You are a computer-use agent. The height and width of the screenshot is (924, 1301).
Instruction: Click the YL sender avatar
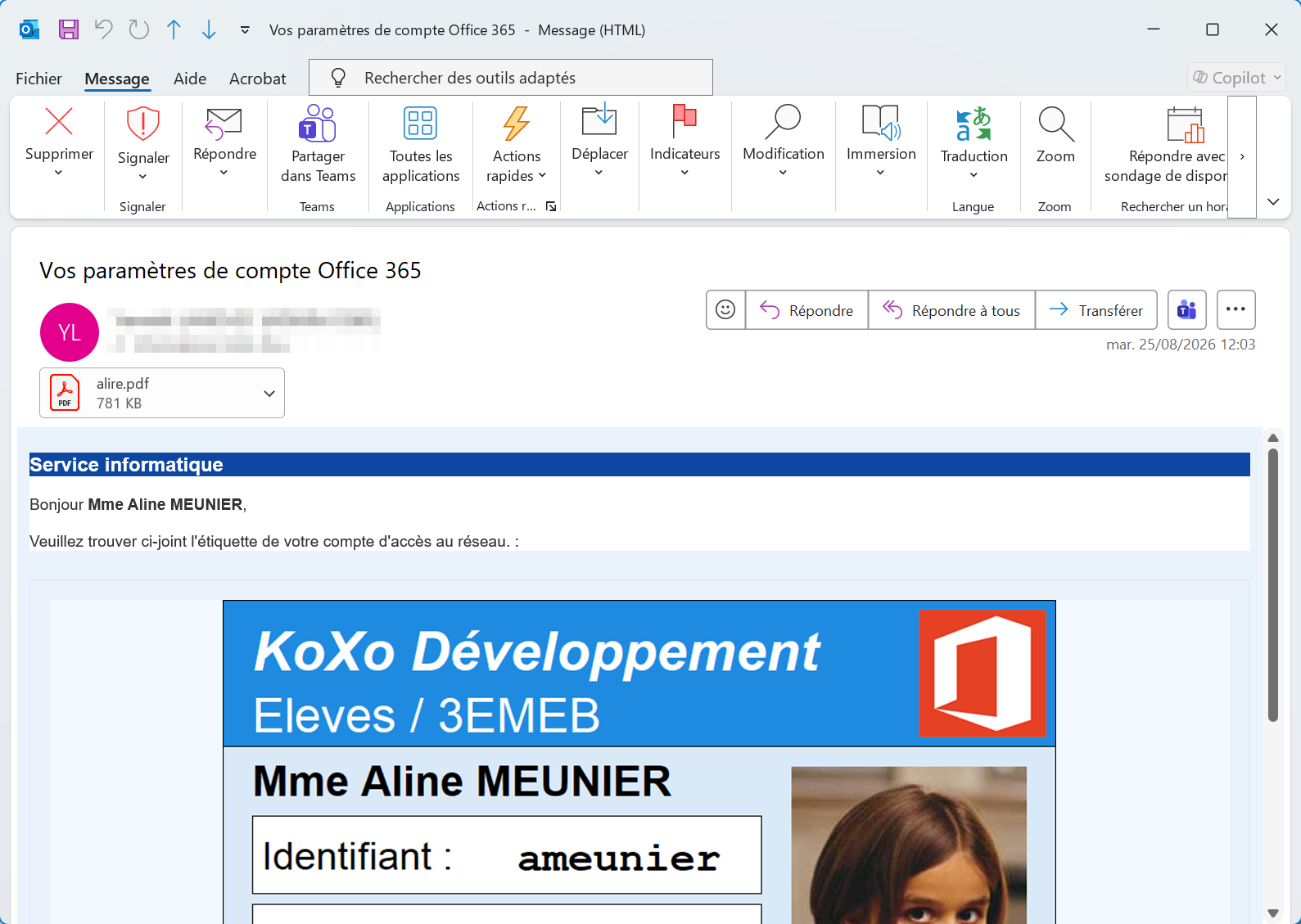pos(70,332)
